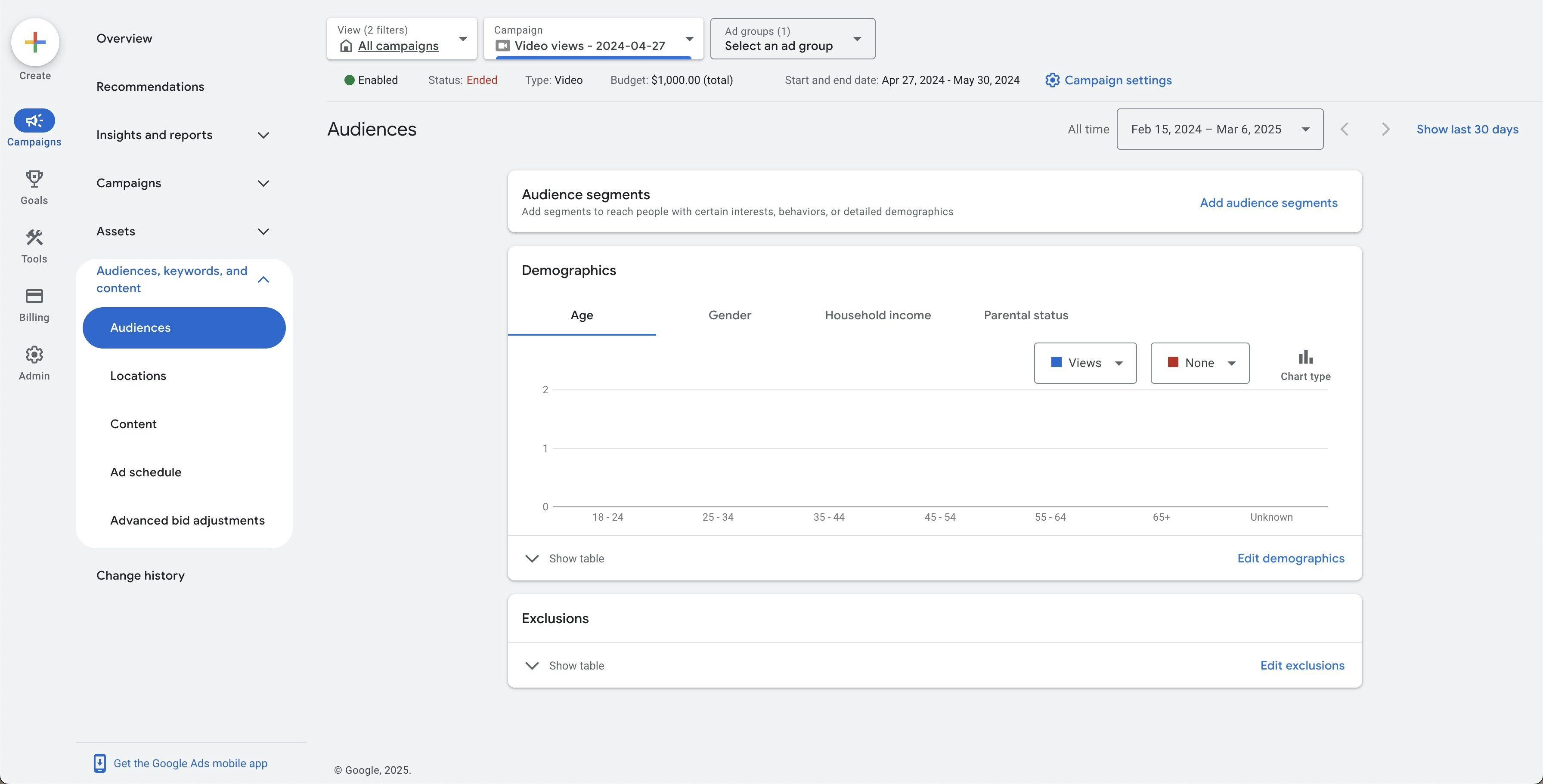Screen dimensions: 1543x784
Task: Open Admin via the gear icon
Action: tap(34, 355)
